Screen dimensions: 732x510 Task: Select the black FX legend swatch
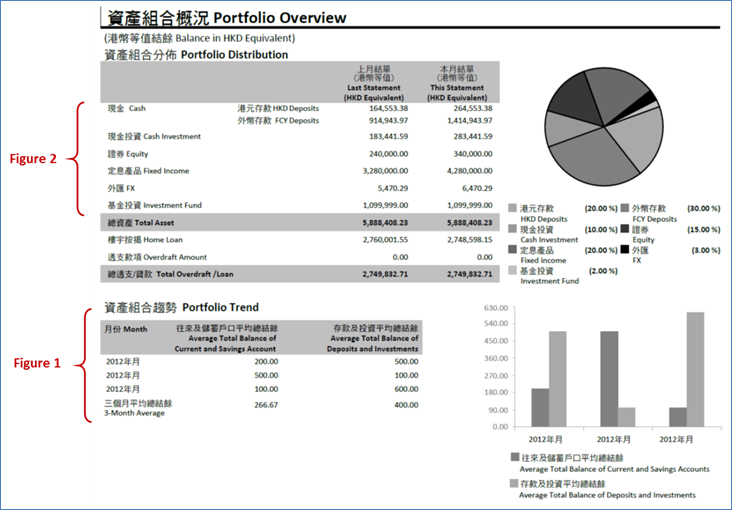tap(626, 249)
